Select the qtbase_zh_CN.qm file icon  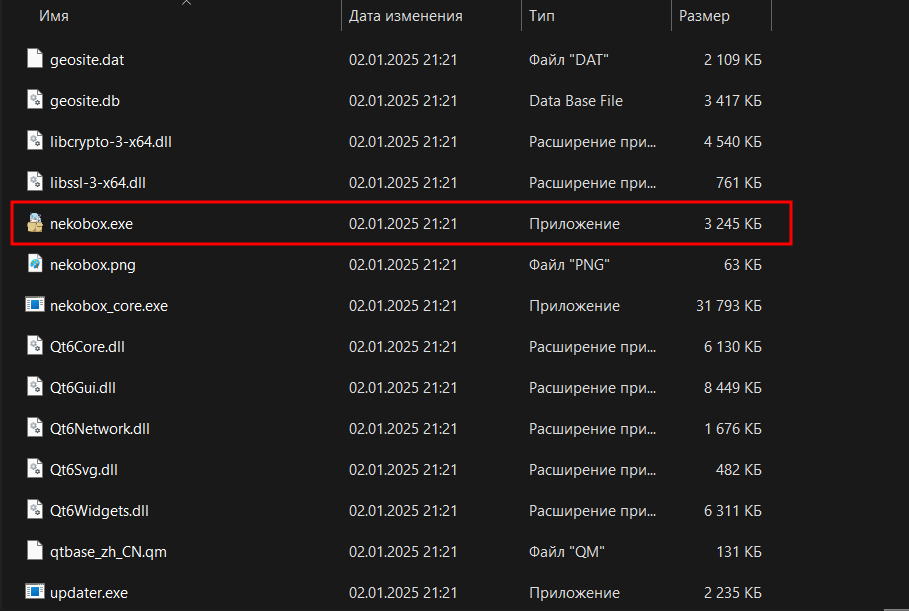point(35,552)
